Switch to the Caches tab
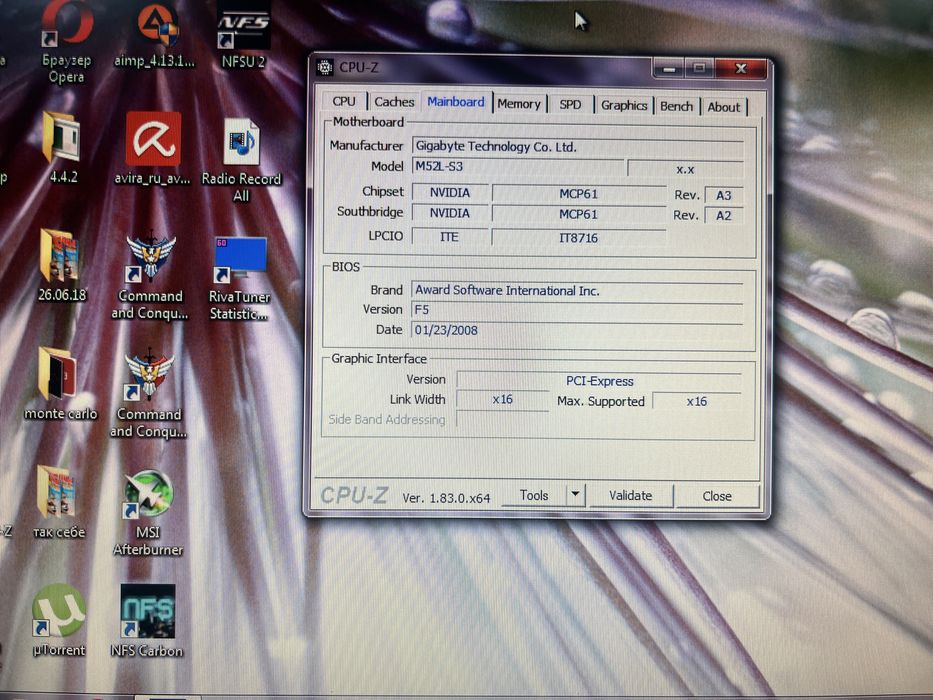The image size is (933, 700). point(394,102)
